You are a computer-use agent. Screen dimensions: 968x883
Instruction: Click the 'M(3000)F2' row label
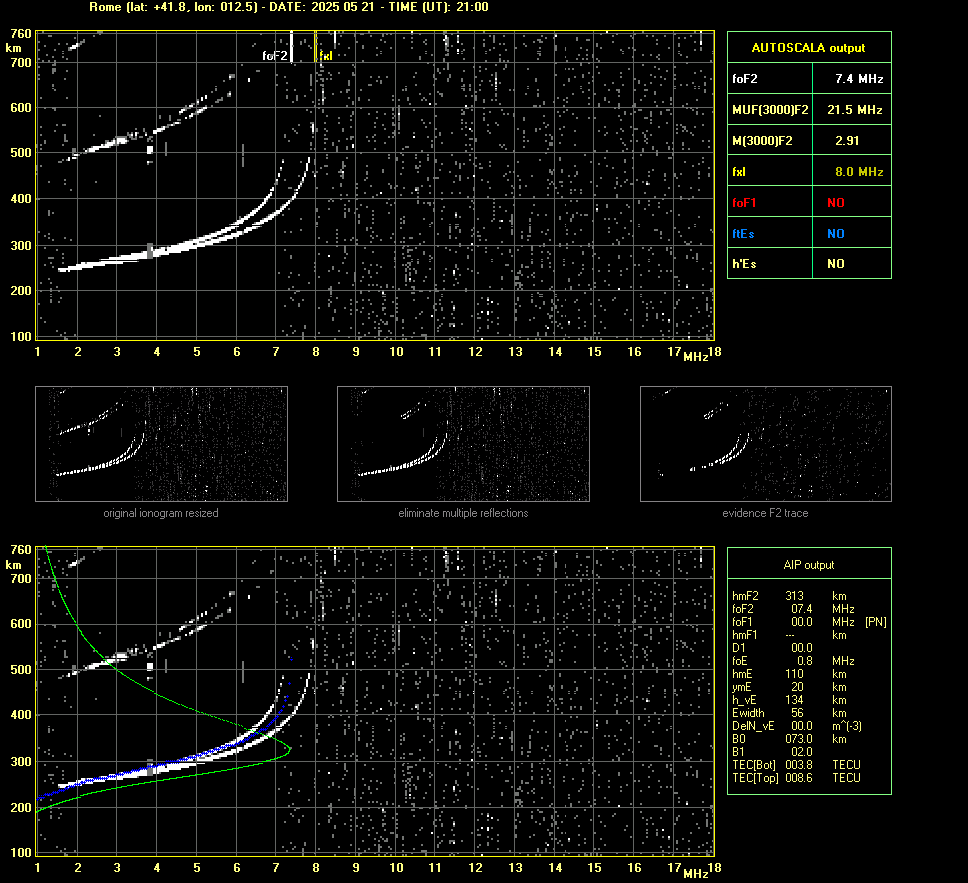point(762,141)
